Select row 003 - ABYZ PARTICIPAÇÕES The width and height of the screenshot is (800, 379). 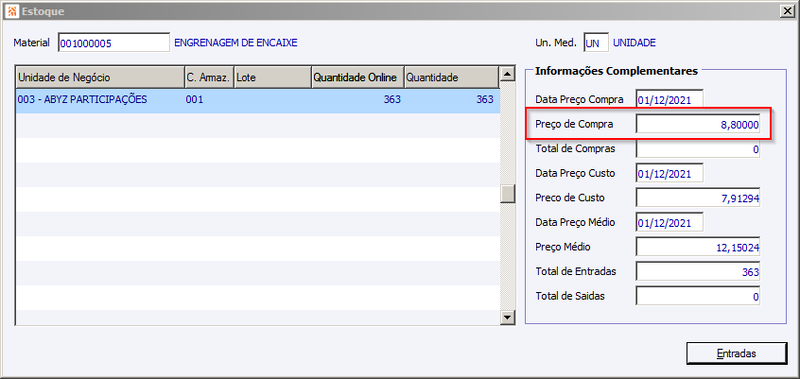click(258, 100)
